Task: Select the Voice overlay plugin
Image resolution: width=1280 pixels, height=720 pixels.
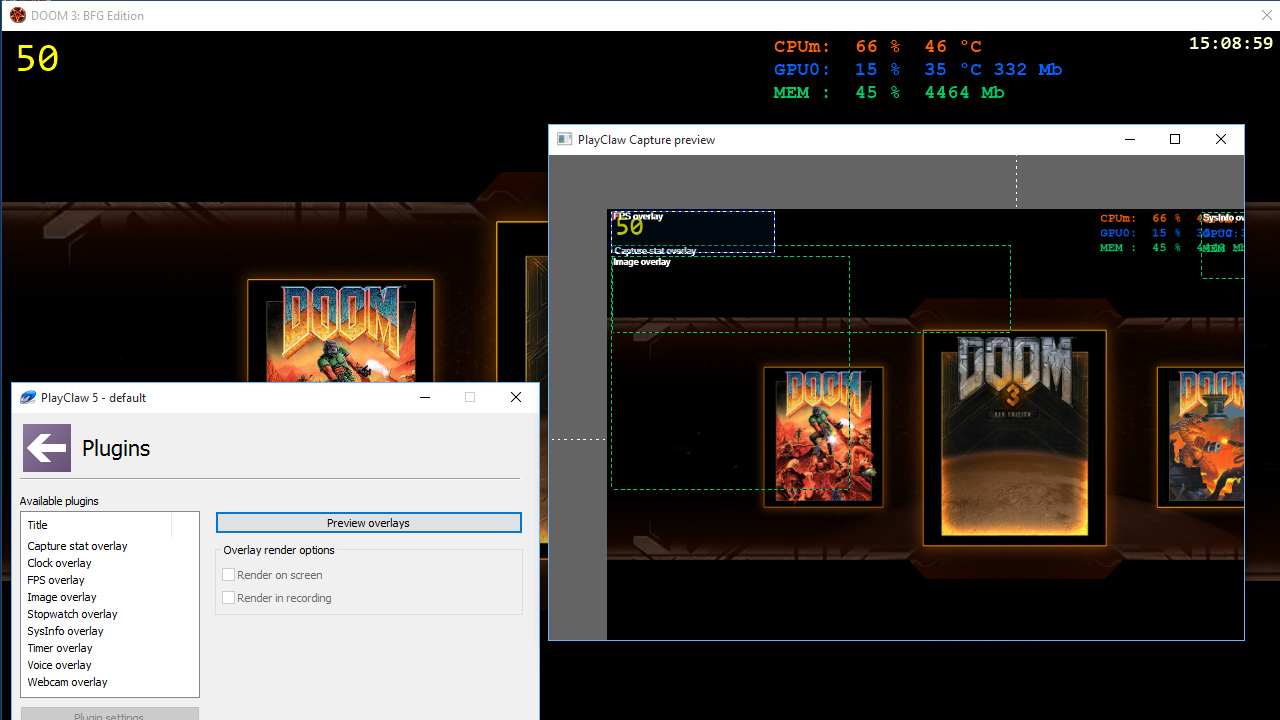Action: (59, 664)
